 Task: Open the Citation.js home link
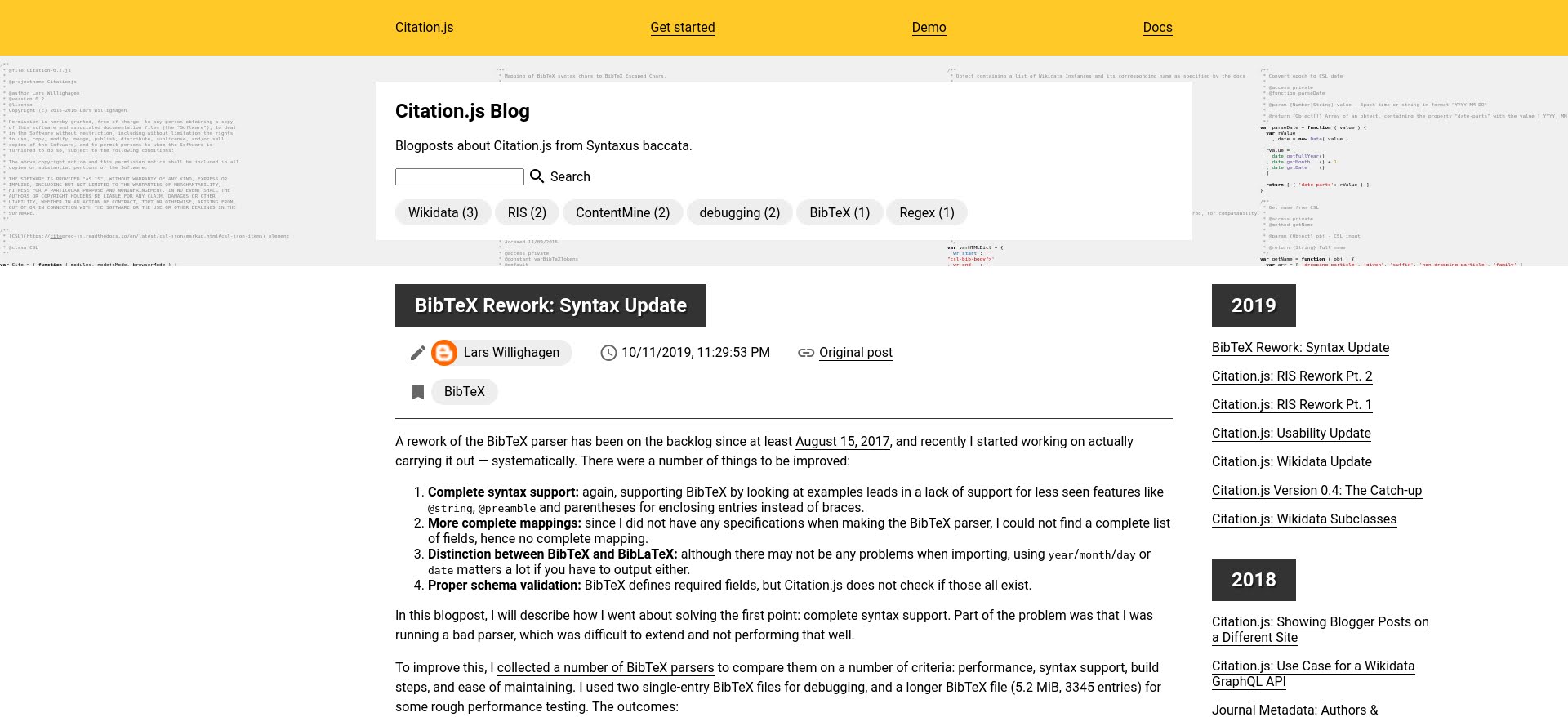tap(424, 28)
